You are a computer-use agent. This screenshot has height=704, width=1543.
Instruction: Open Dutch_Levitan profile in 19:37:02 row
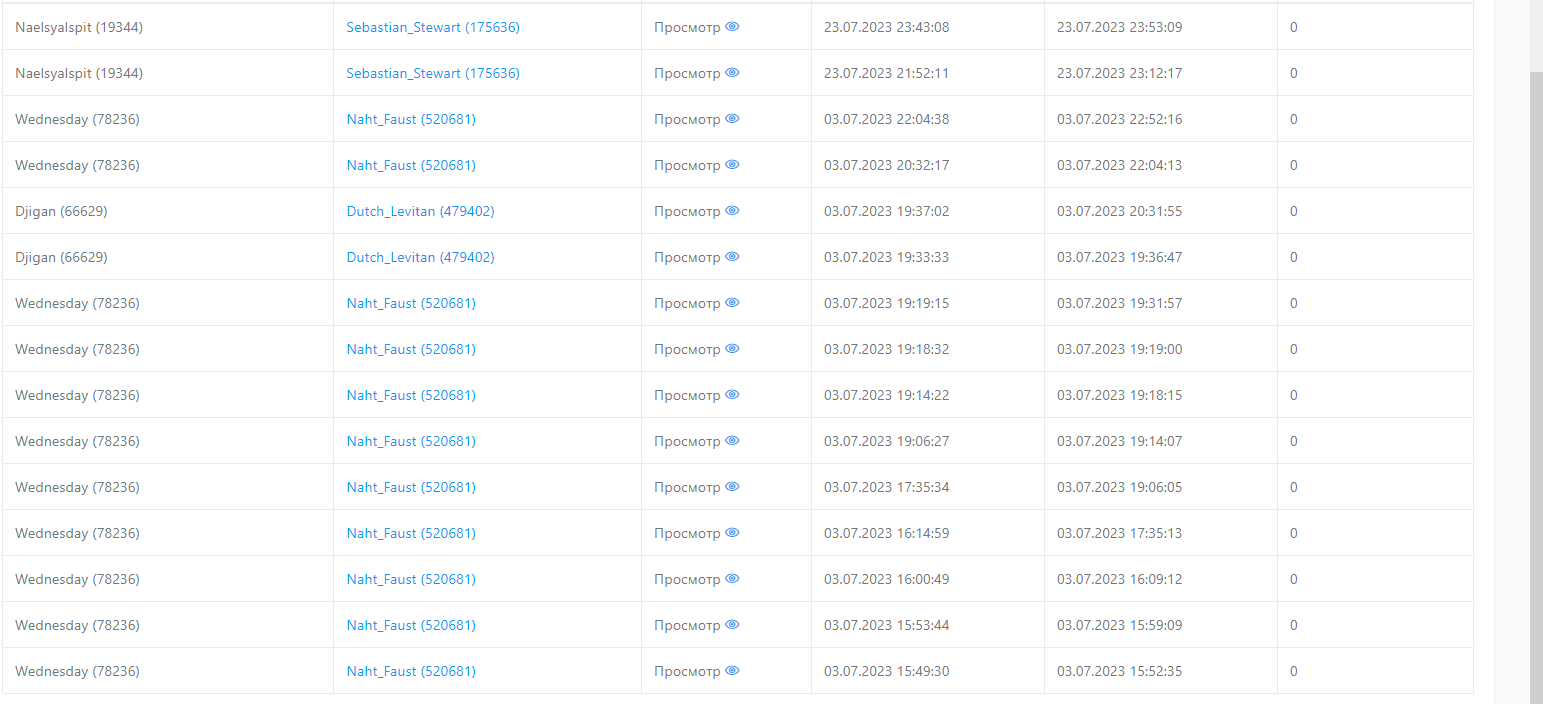click(420, 211)
